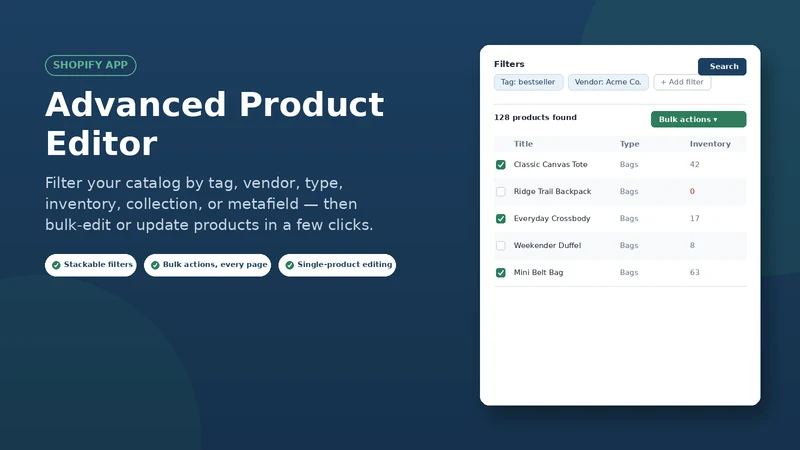Image resolution: width=800 pixels, height=450 pixels.
Task: Select the Vendor: Acme Co. filter chip
Action: click(608, 82)
